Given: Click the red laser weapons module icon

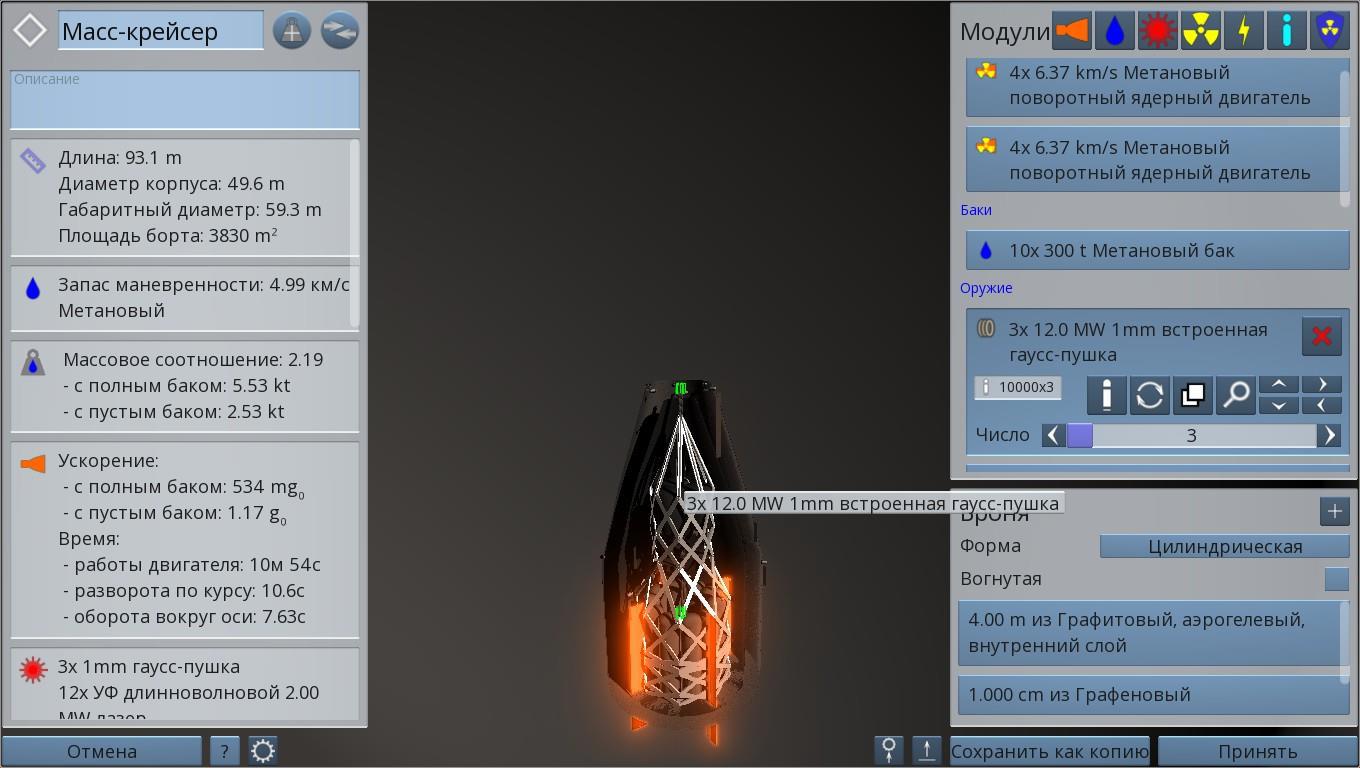Looking at the screenshot, I should [x=1158, y=31].
